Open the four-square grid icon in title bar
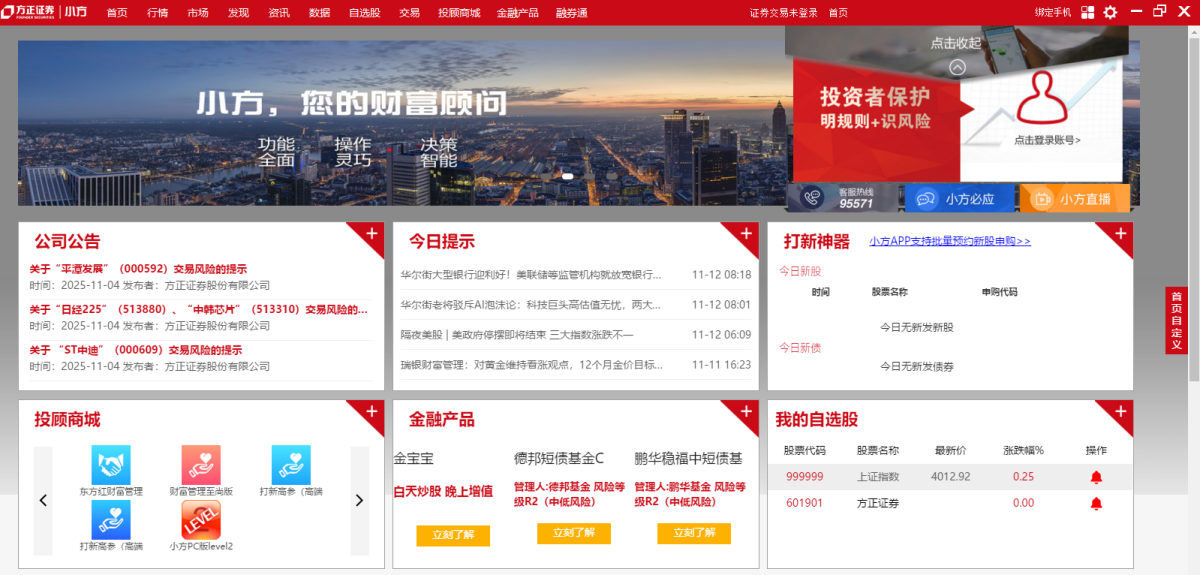Image resolution: width=1200 pixels, height=575 pixels. [x=1087, y=13]
